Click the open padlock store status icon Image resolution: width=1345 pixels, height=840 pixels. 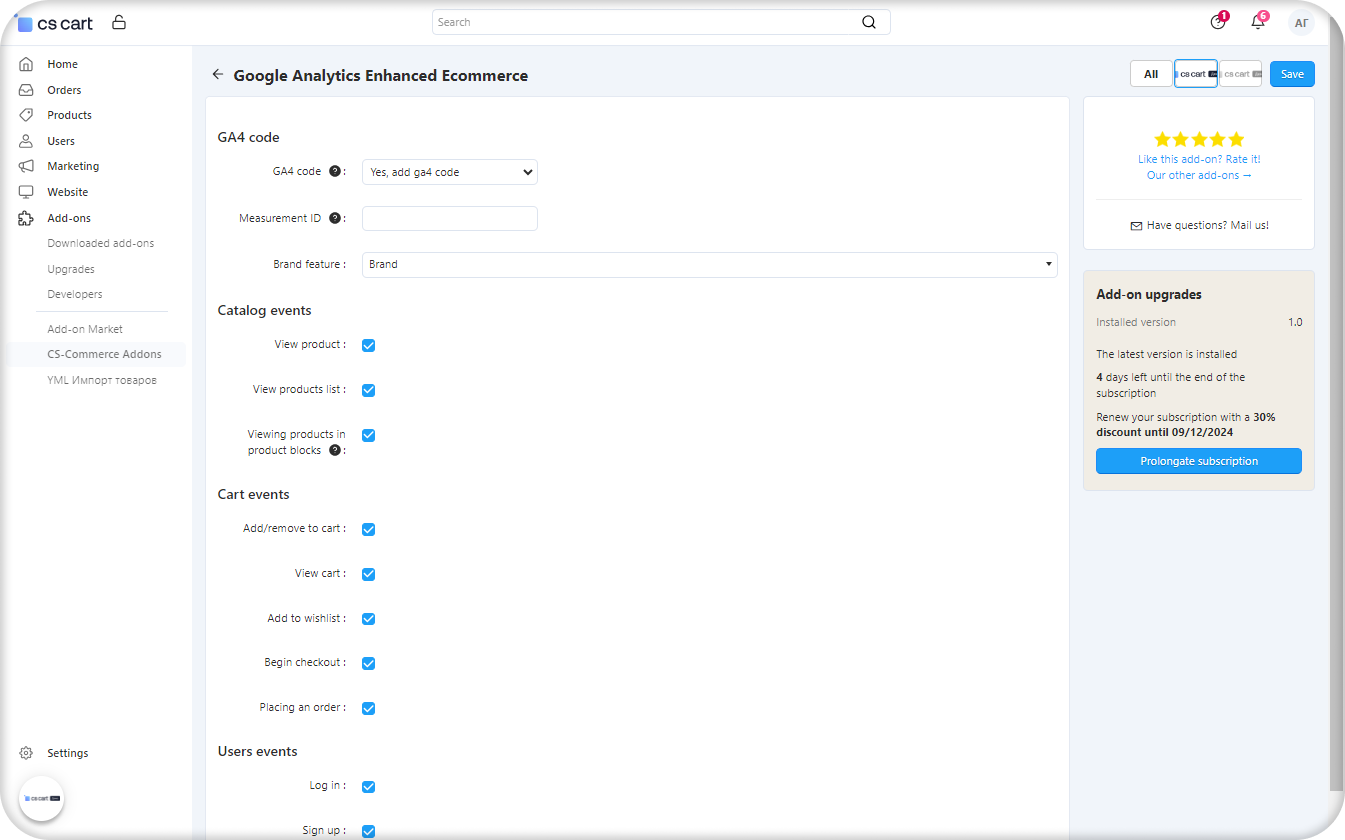[x=119, y=22]
